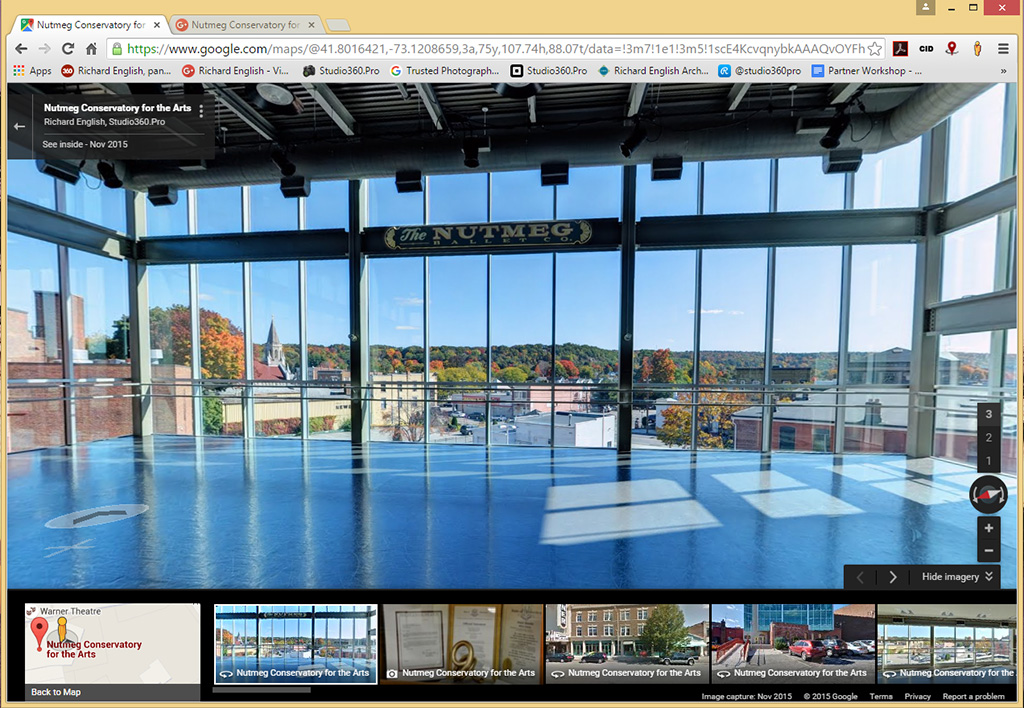Click the green secure padlock icon
This screenshot has height=708, width=1024.
117,49
